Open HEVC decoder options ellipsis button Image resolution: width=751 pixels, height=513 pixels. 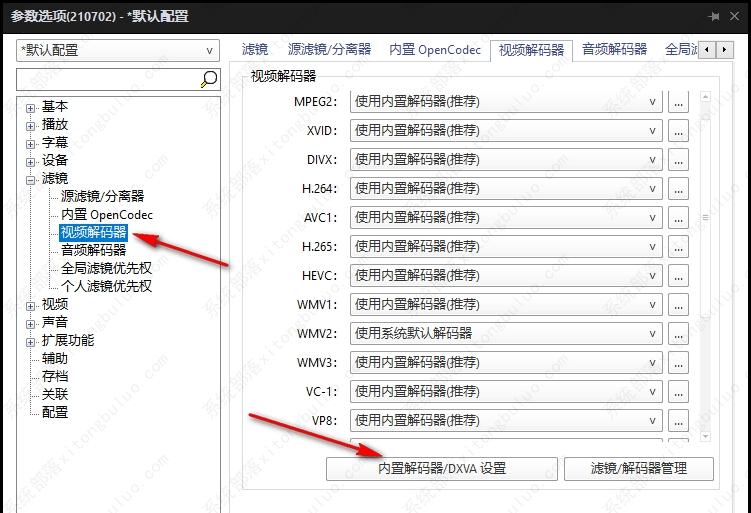678,276
